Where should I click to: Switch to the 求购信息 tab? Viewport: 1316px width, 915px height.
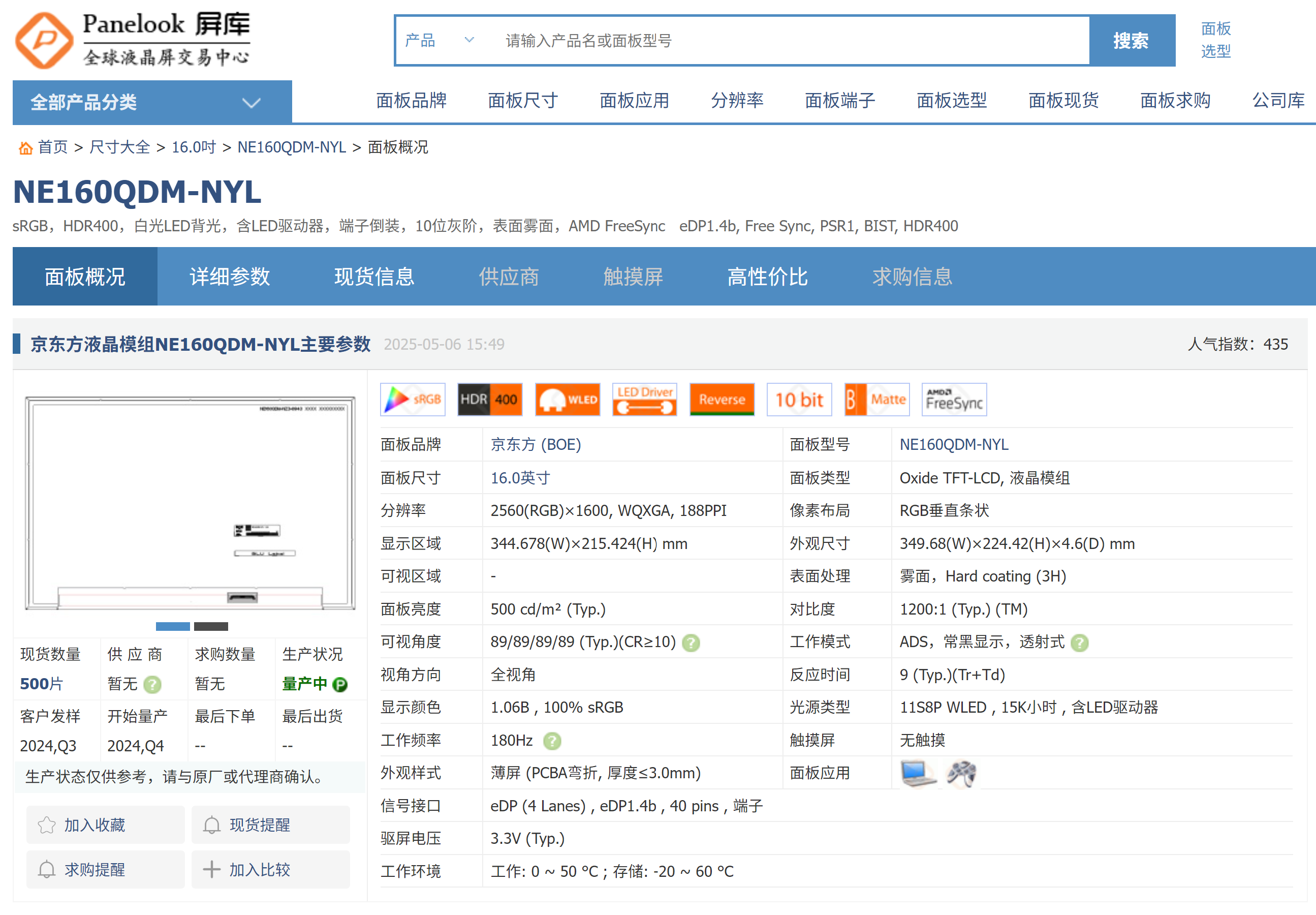click(913, 277)
